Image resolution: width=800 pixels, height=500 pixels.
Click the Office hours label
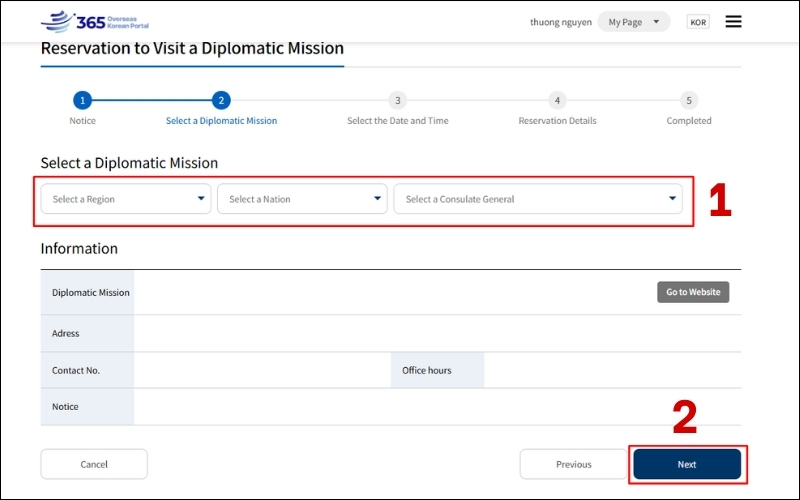click(427, 370)
